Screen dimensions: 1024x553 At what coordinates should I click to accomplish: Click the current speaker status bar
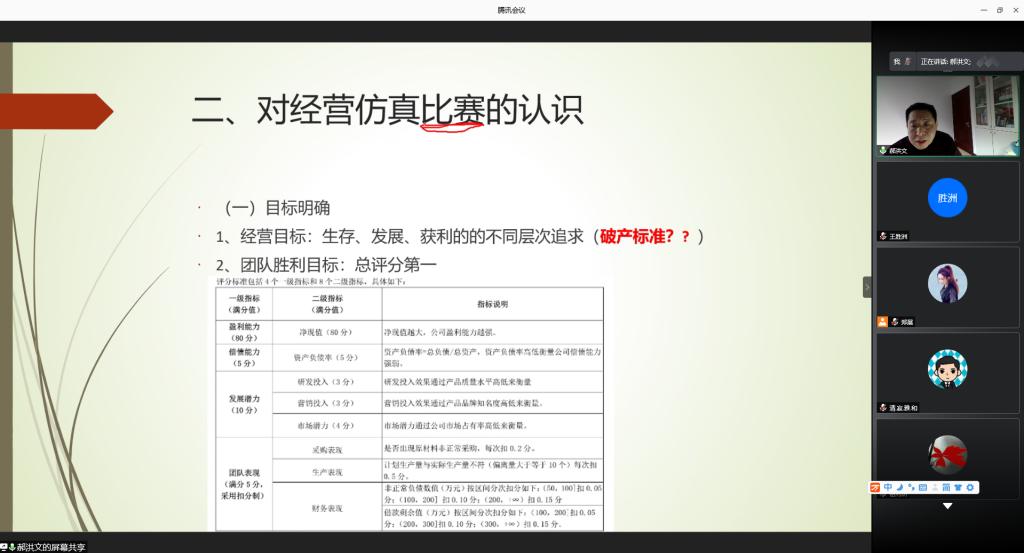click(946, 61)
